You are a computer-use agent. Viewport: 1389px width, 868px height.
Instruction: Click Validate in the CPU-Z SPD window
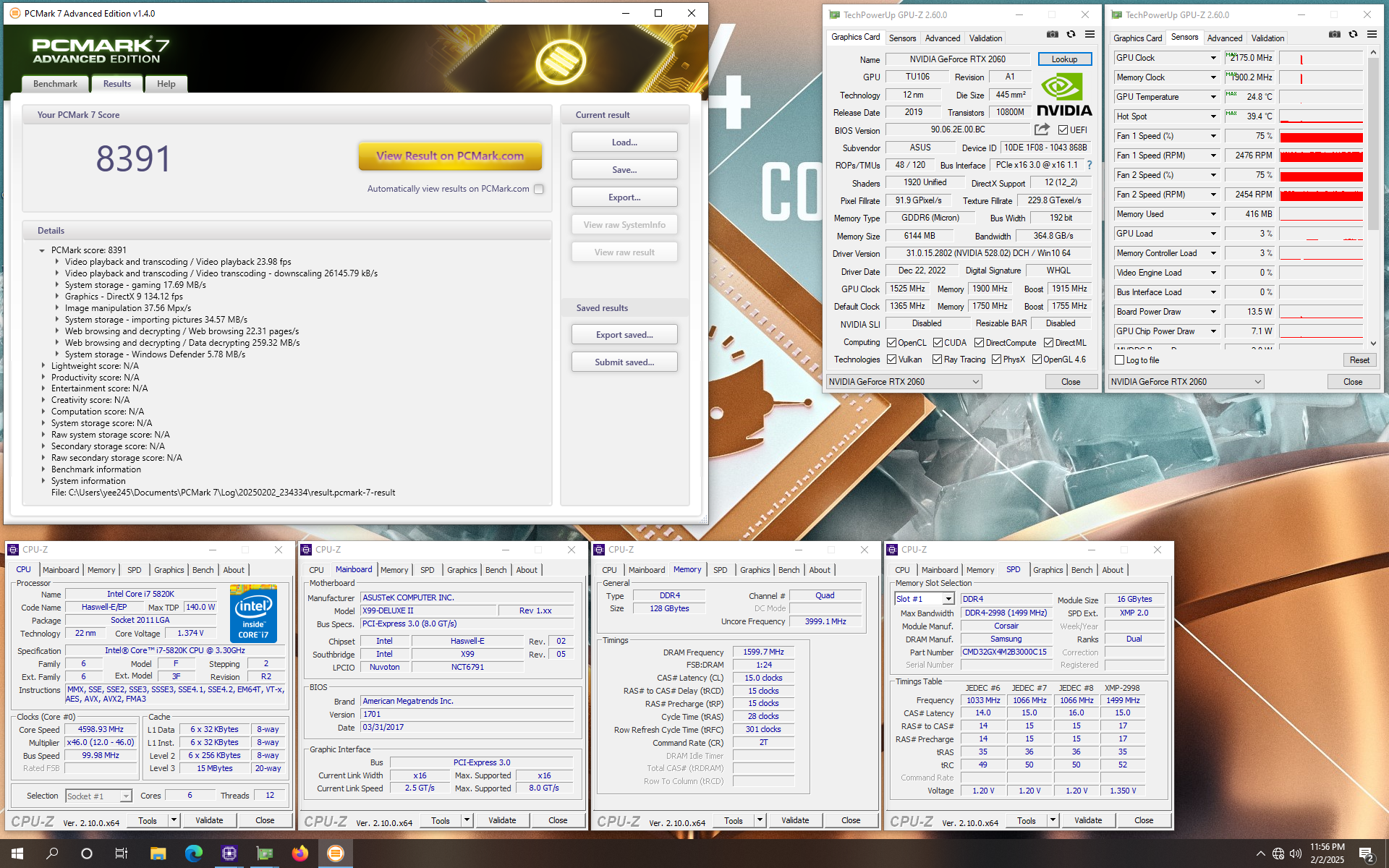point(1088,820)
